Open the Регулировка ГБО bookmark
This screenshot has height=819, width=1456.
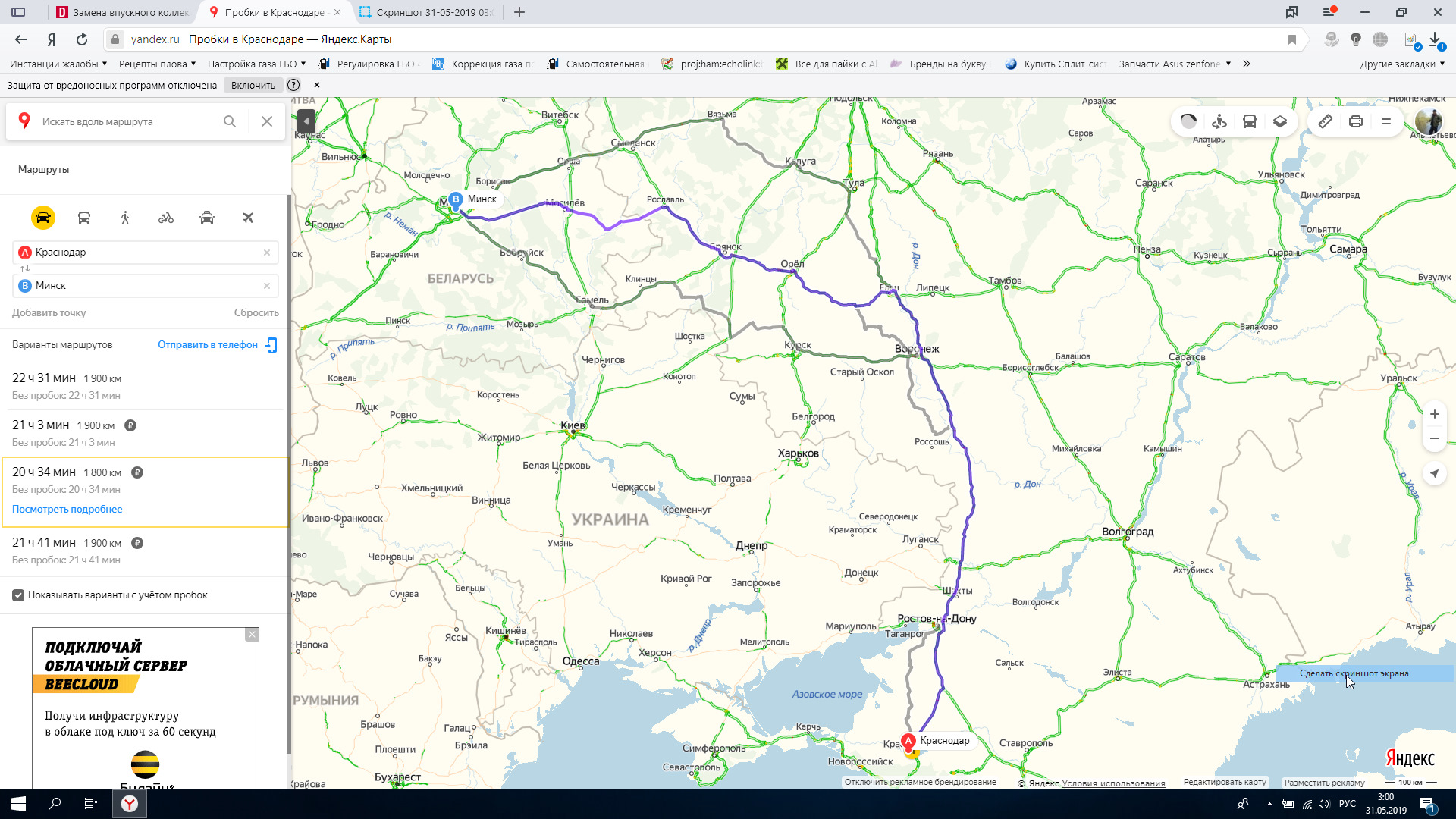(367, 64)
